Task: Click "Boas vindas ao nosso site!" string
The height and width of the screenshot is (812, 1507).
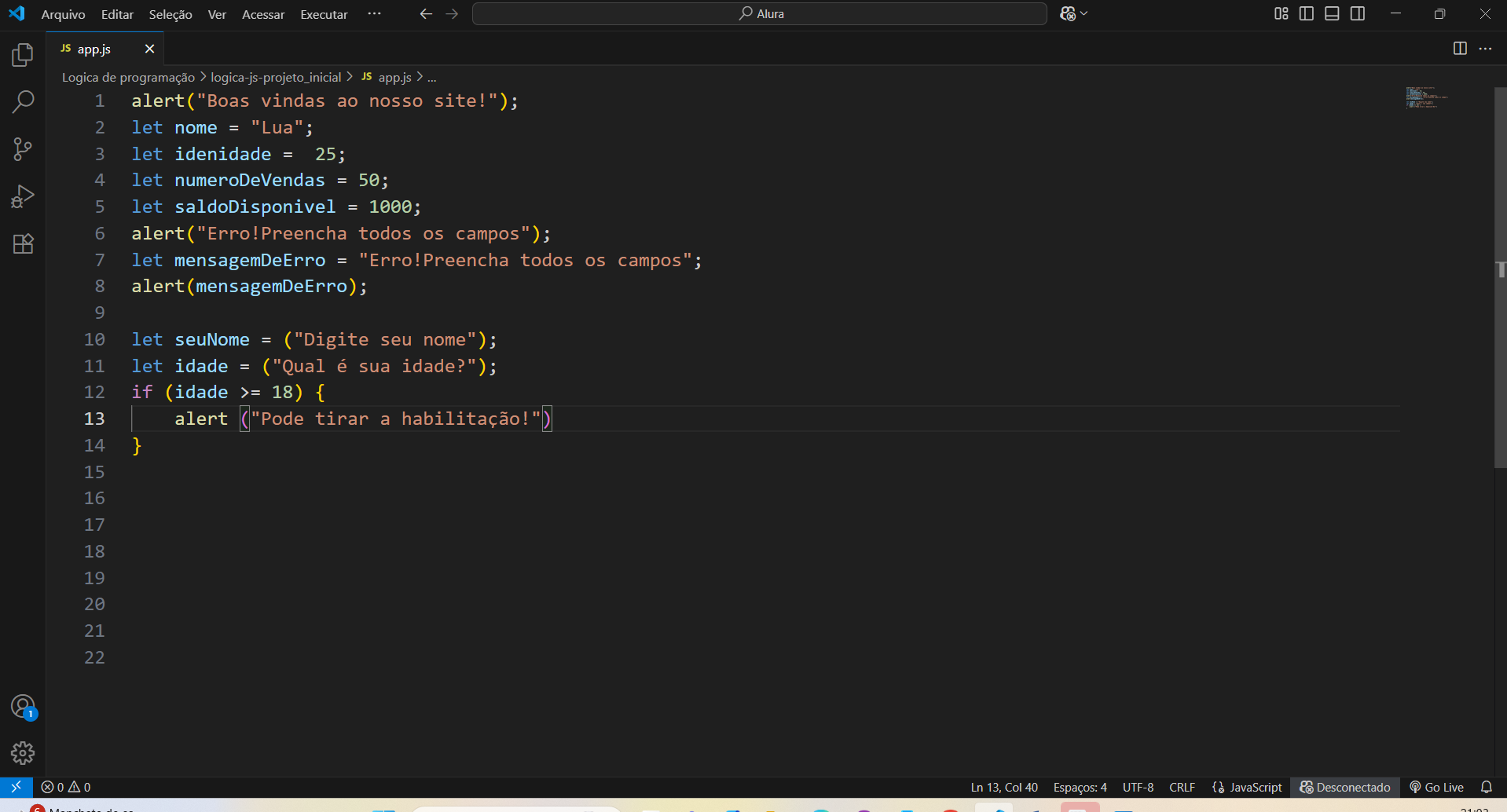Action: [x=346, y=101]
